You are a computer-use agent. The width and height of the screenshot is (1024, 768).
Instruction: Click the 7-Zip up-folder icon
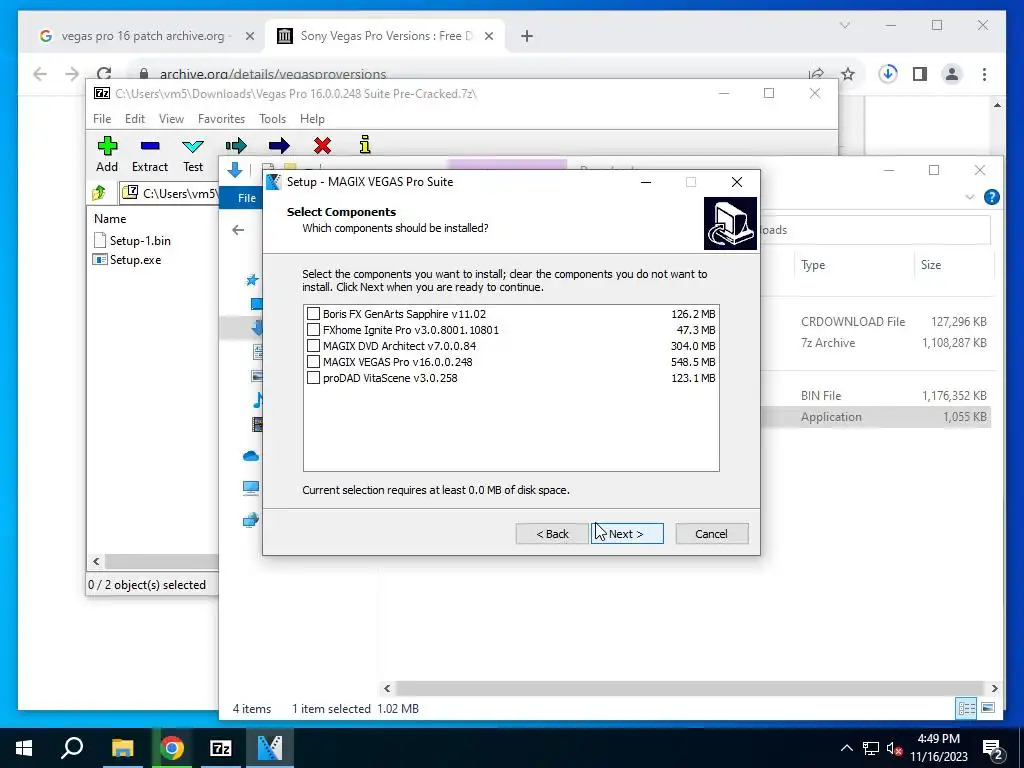[x=99, y=193]
